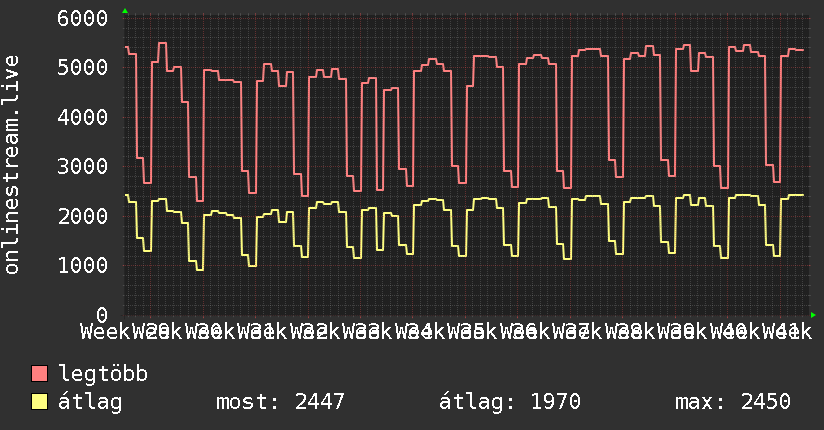Click the 6000 y-axis label
This screenshot has height=430, width=824.
[83, 18]
